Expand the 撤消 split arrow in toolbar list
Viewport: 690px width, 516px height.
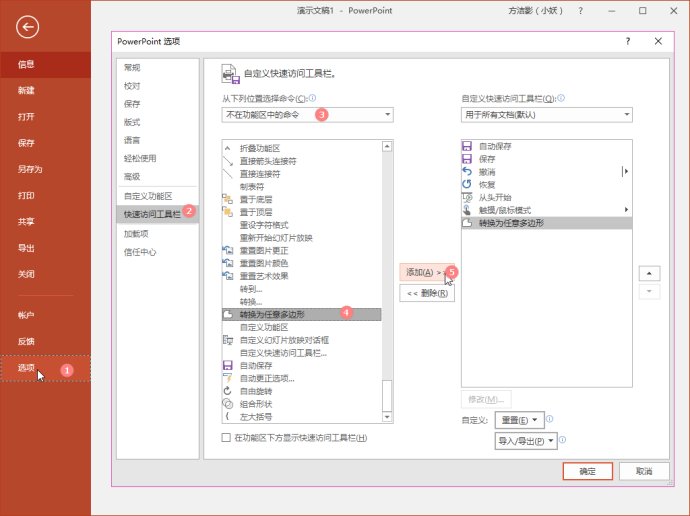pyautogui.click(x=625, y=172)
